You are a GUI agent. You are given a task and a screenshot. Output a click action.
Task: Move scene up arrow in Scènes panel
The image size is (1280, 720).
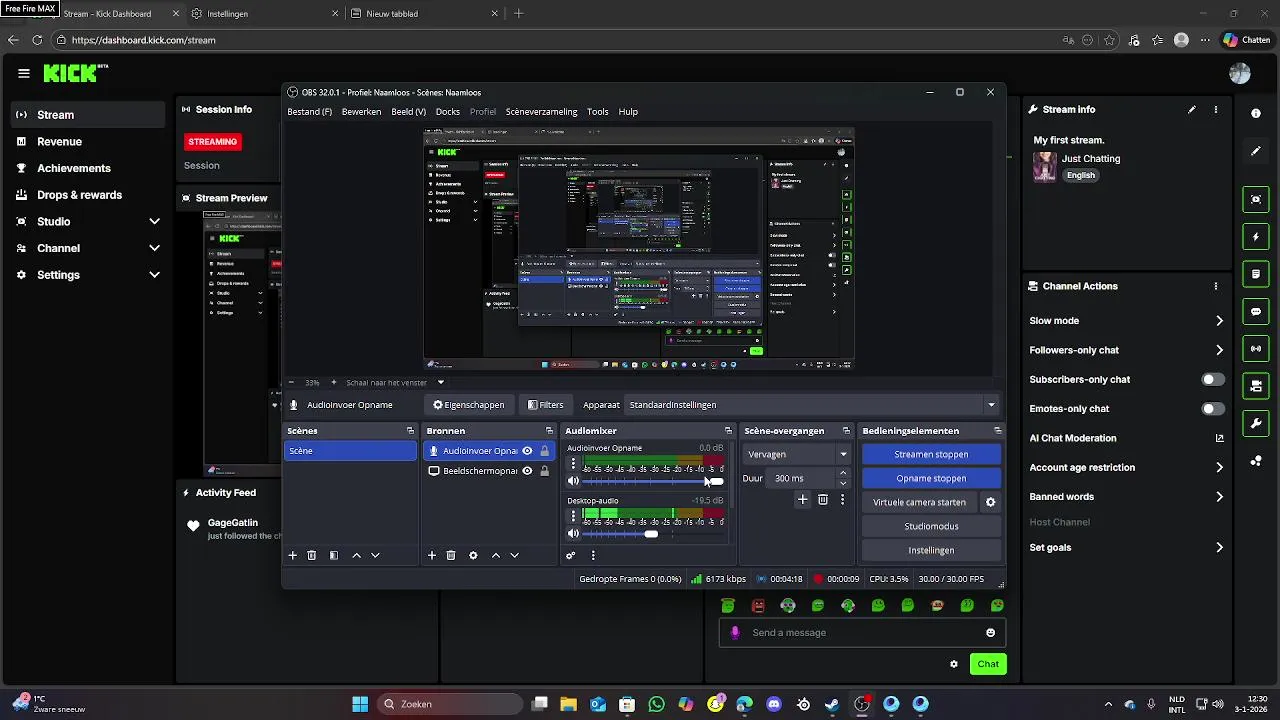pos(356,555)
